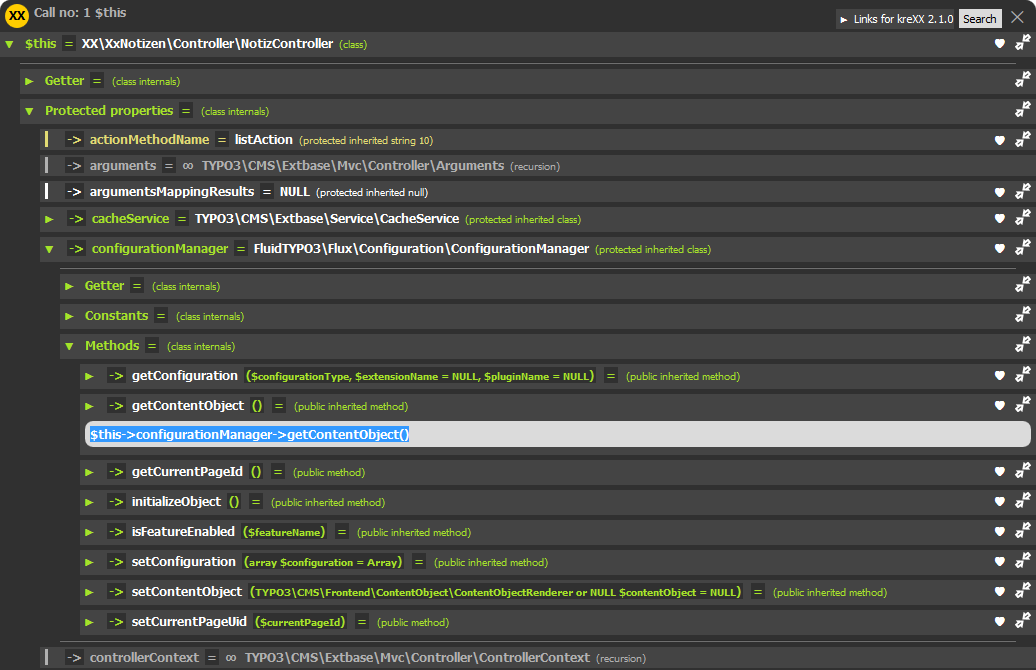Click the Search button
Screen dimensions: 1036x670
979,19
